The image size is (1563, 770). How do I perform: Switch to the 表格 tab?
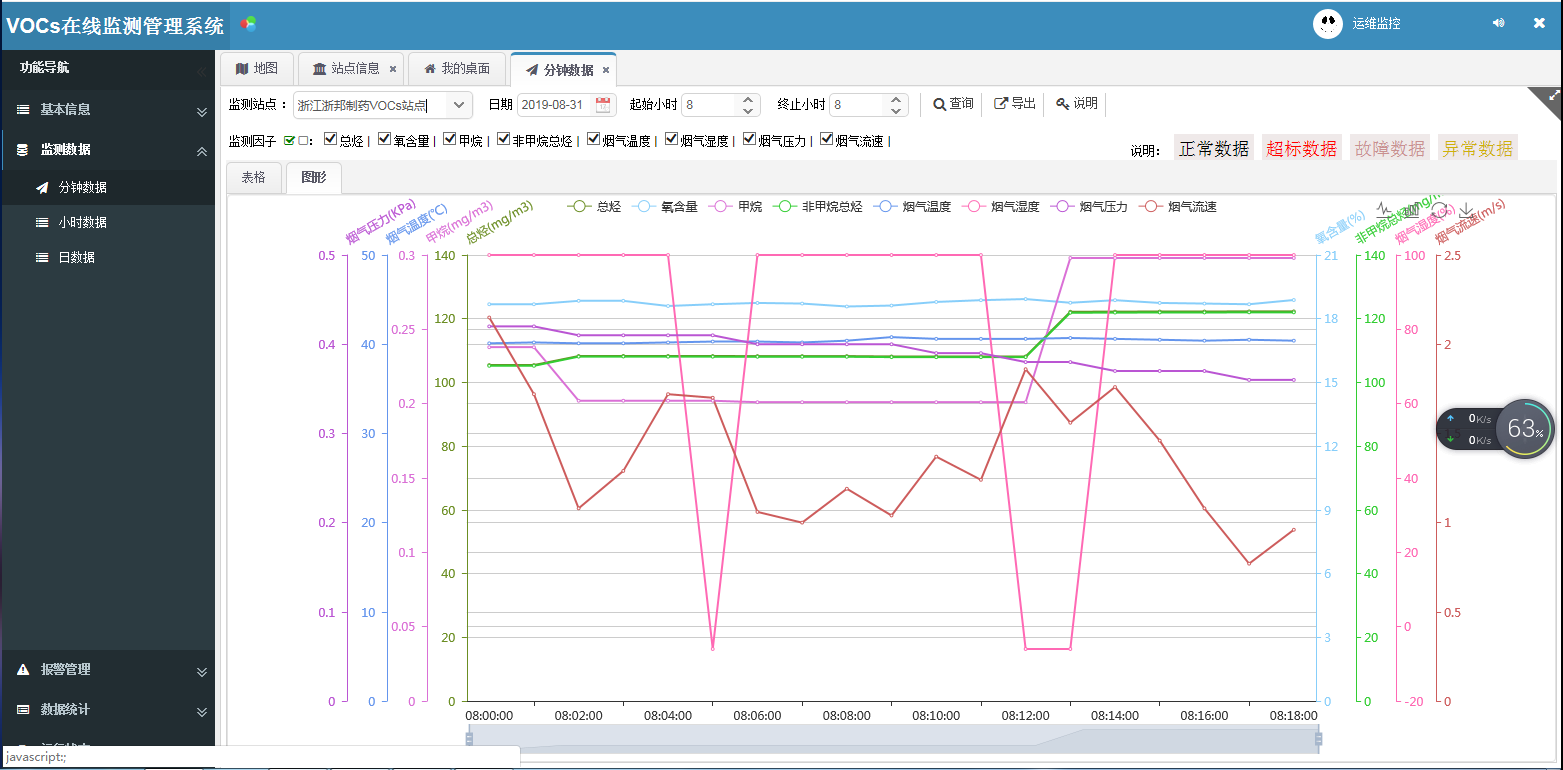tap(254, 177)
